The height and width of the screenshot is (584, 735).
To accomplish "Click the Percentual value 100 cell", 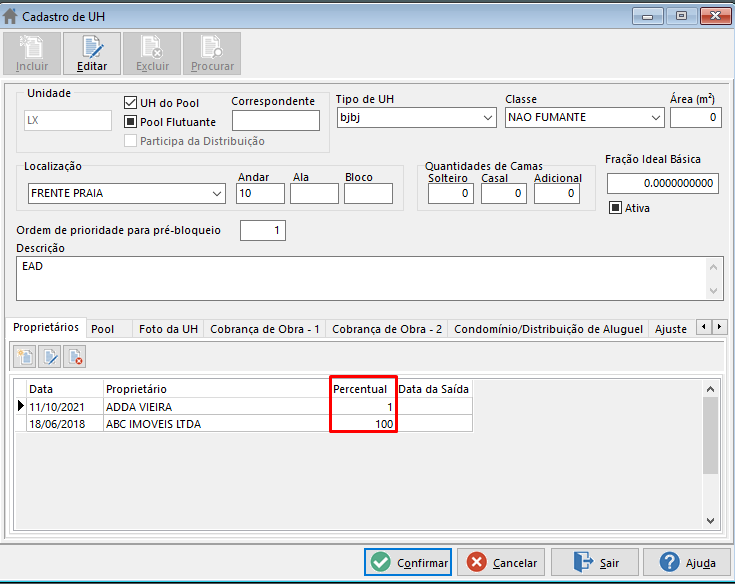I will coord(363,424).
